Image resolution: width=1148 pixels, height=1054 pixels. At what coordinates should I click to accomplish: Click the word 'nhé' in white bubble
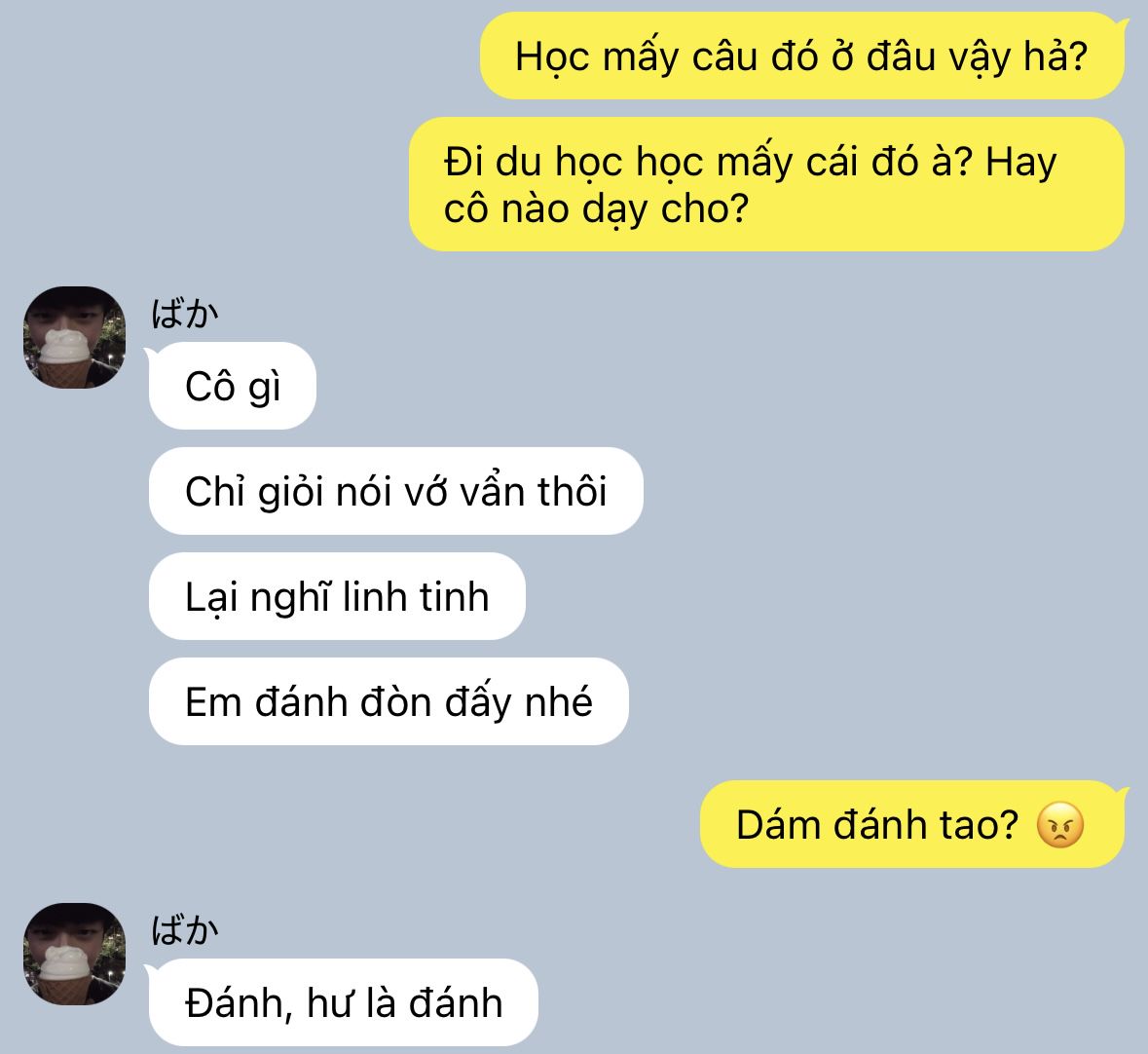tap(559, 701)
